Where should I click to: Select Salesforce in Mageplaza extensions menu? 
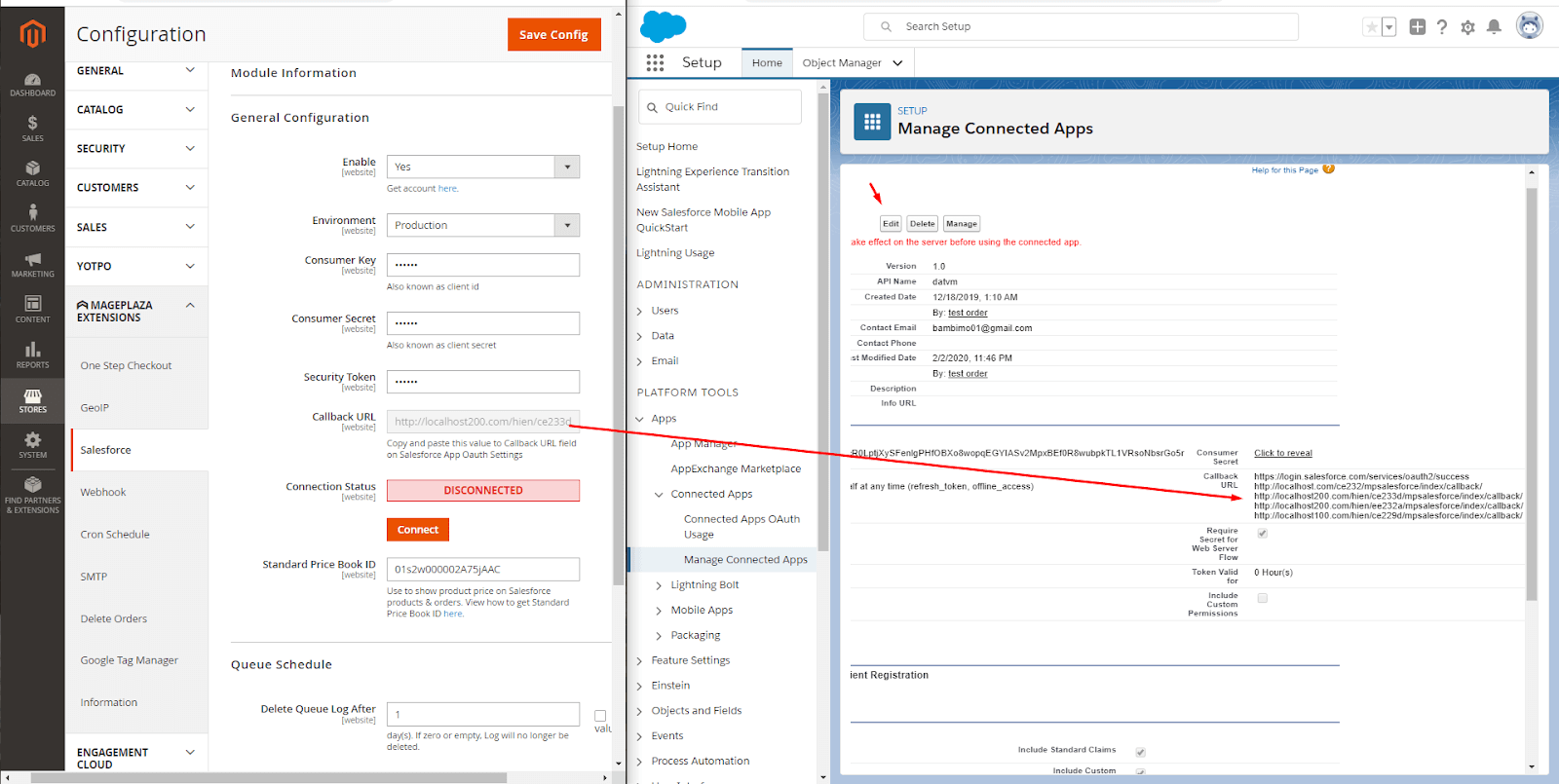click(139, 450)
